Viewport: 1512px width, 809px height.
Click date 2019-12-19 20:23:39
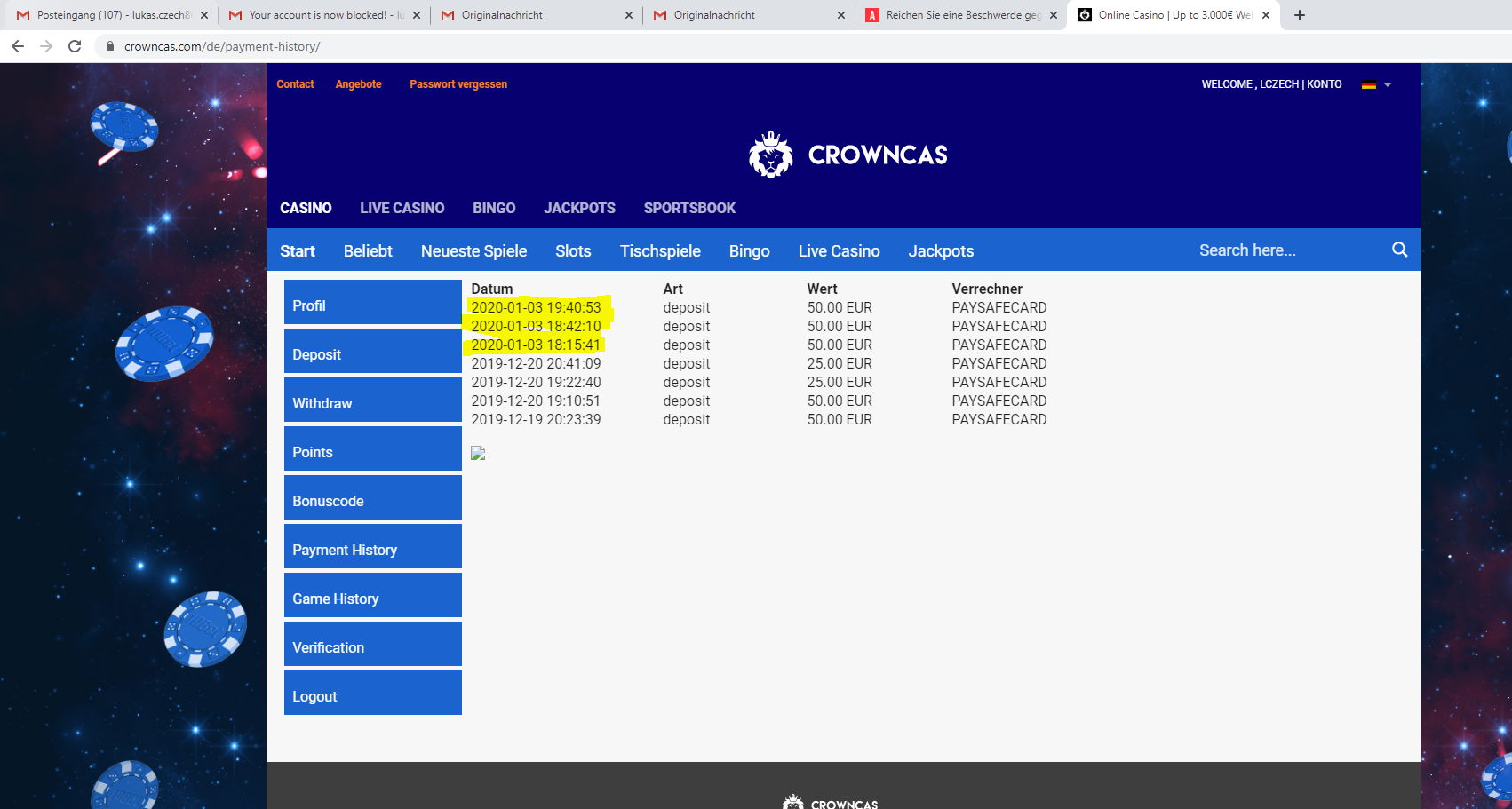tap(536, 419)
